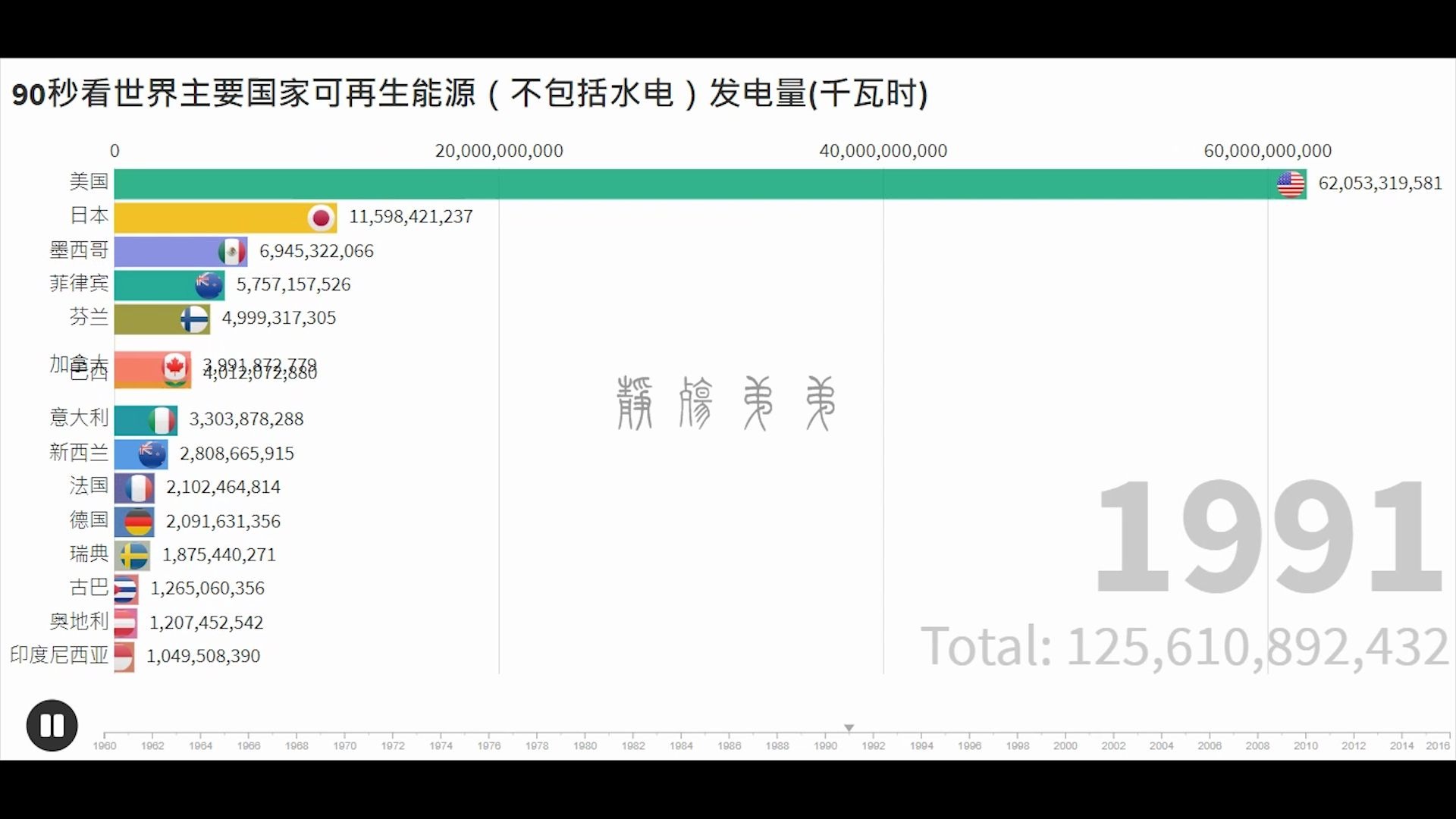Select the green 美国 bar

click(x=711, y=184)
